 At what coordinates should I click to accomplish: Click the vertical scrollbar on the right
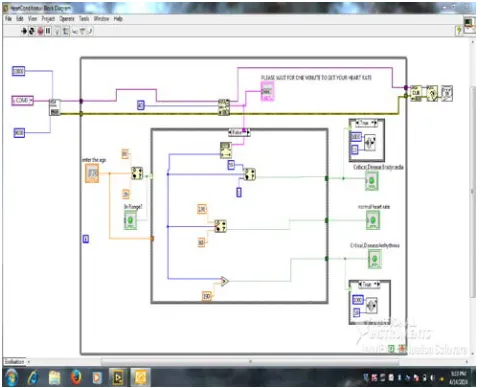point(472,192)
